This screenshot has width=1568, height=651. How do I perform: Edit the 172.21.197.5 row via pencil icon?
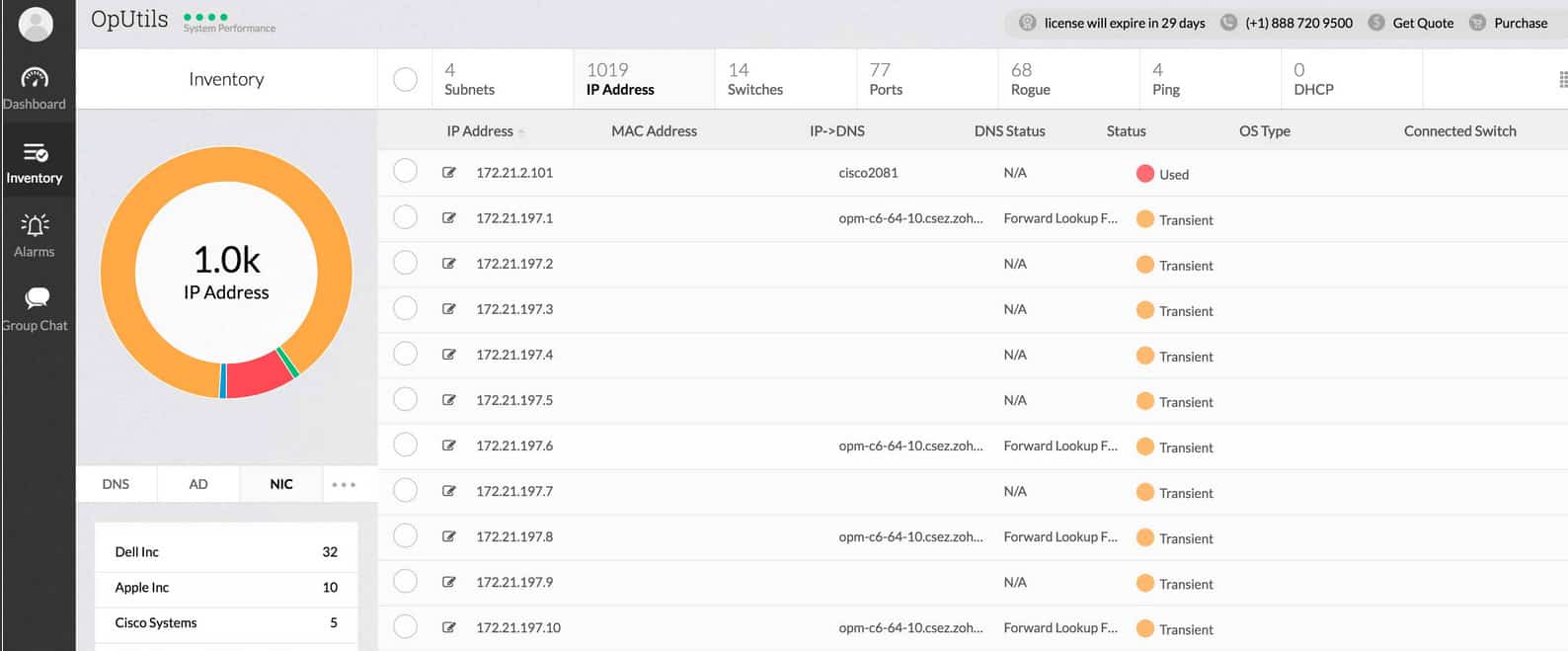[x=449, y=399]
